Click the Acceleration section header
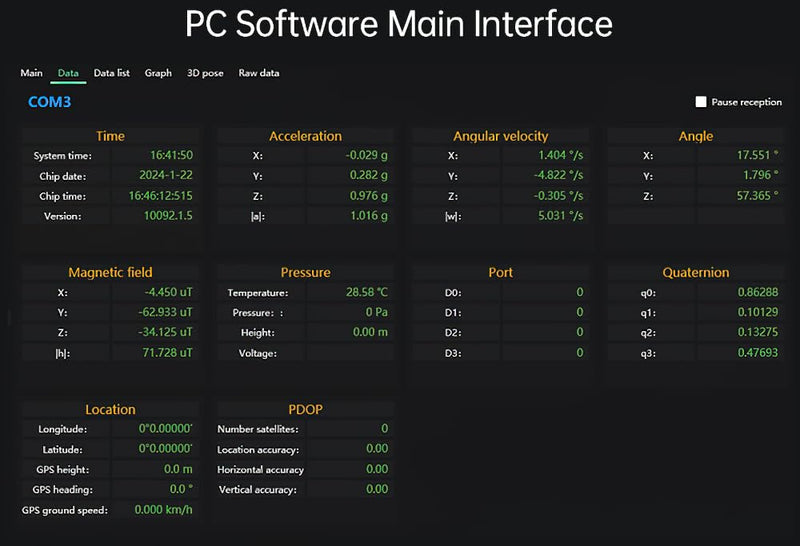800x546 pixels. pyautogui.click(x=306, y=136)
